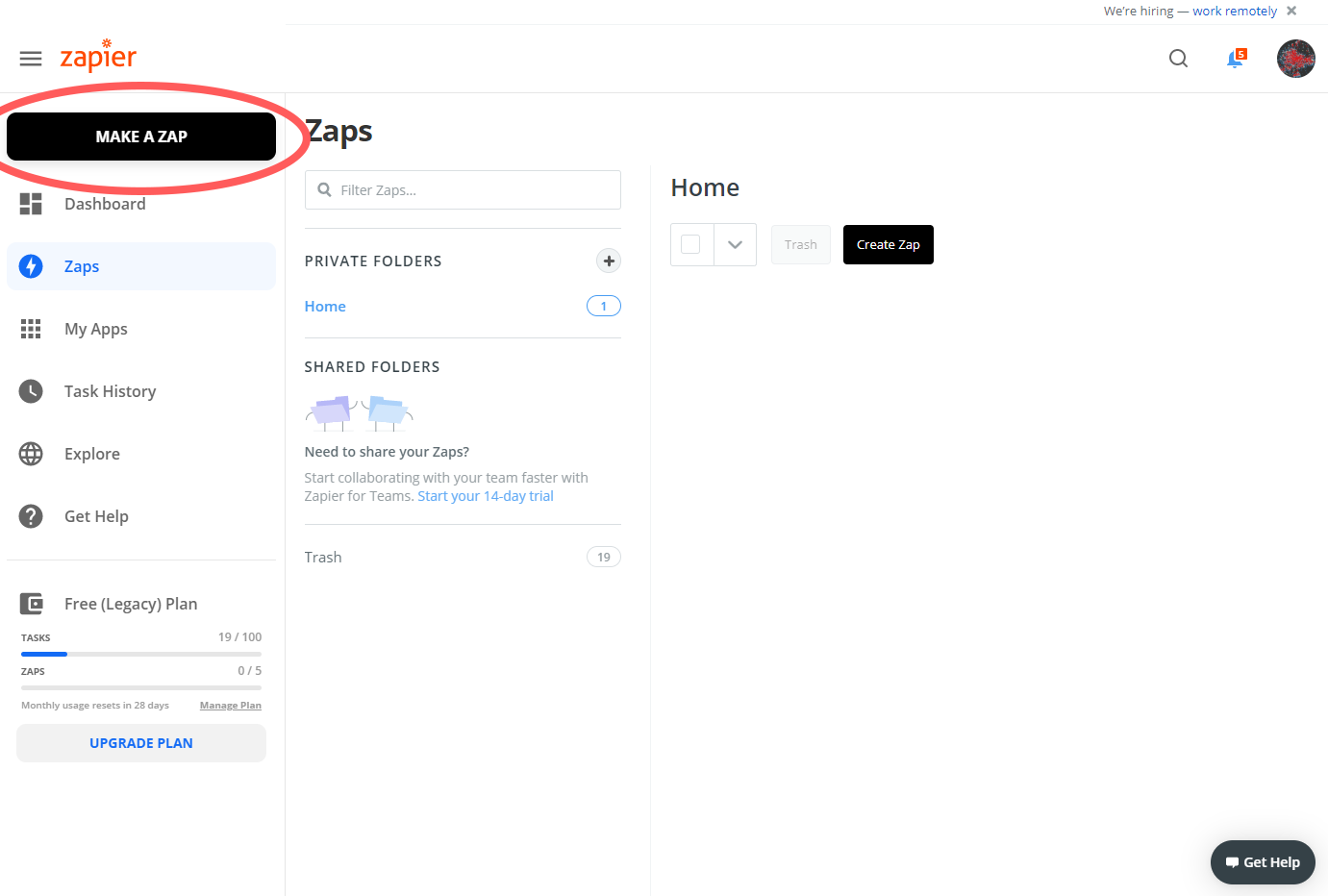
Task: Click the Create Zap button
Action: 888,244
